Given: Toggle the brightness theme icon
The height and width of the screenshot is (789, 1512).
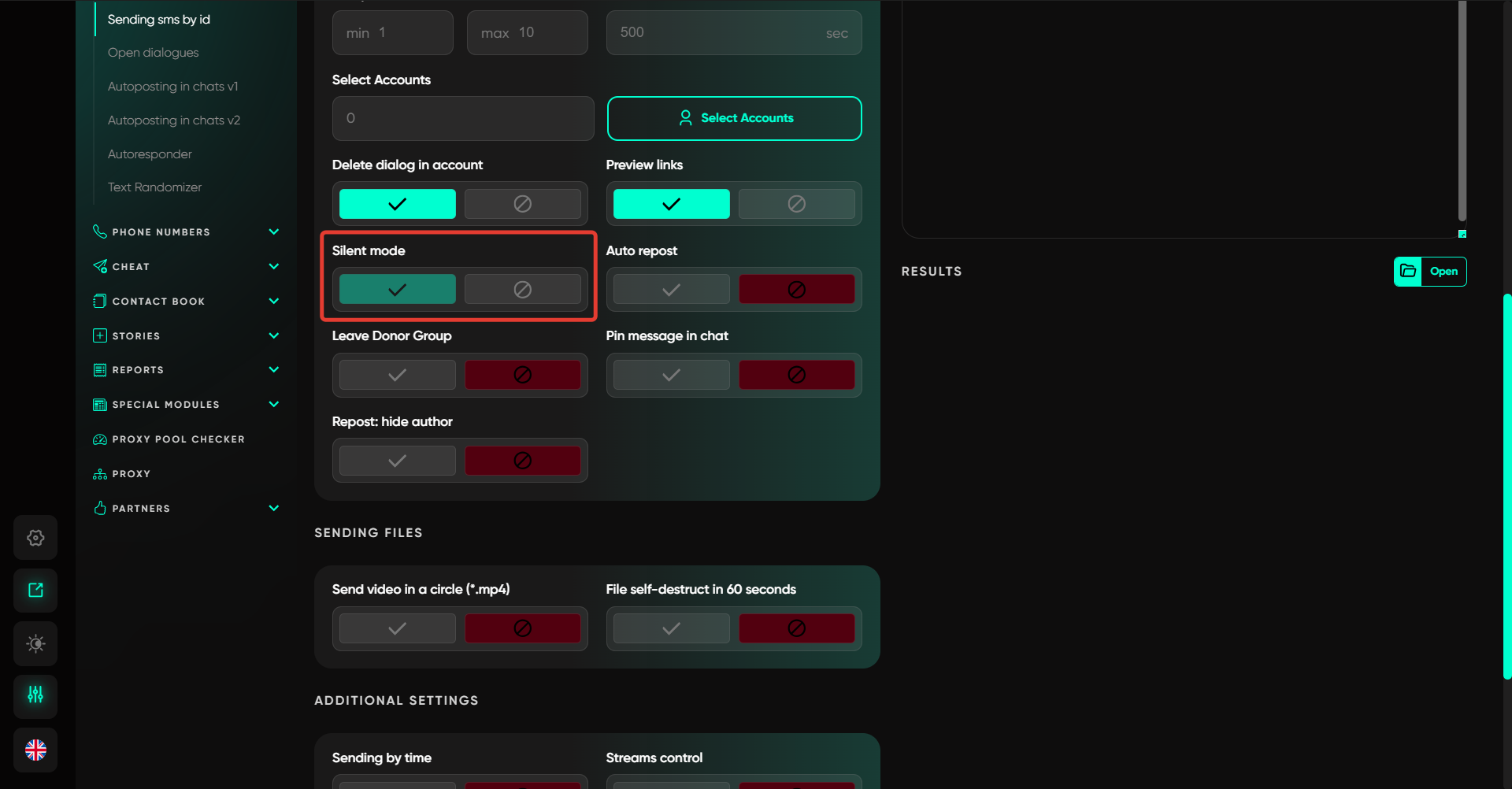Looking at the screenshot, I should 35,643.
